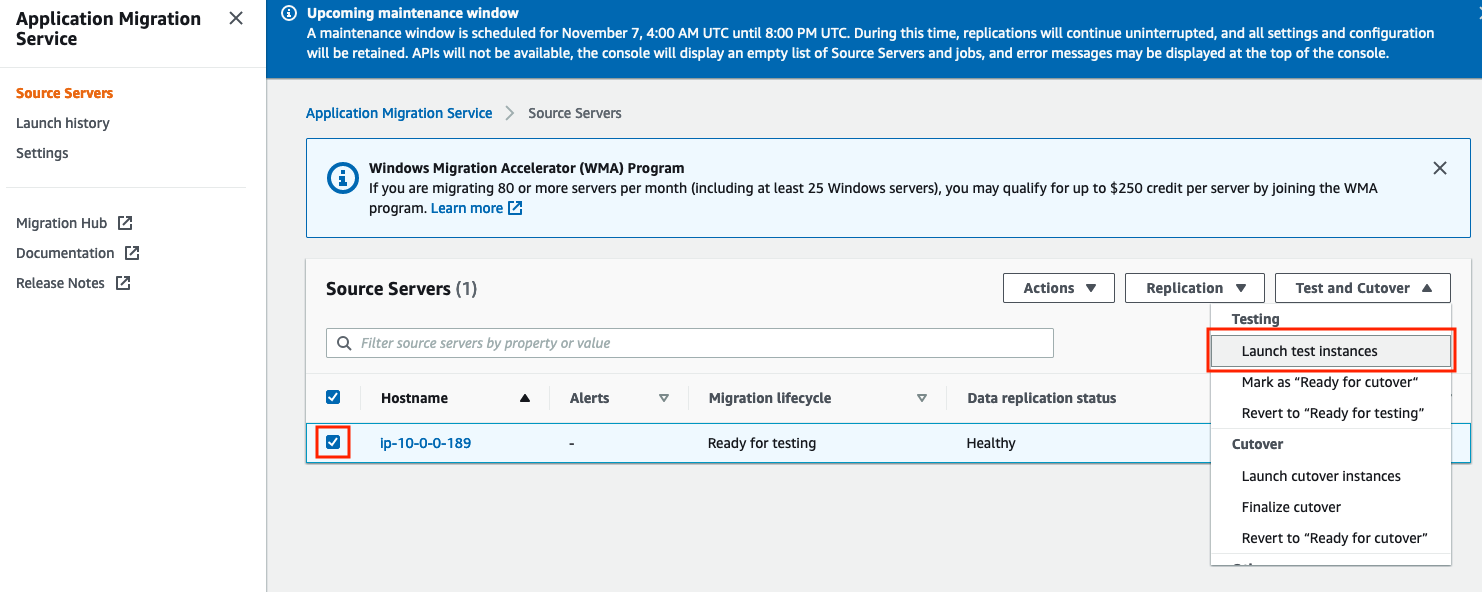1482x592 pixels.
Task: Click external link icon beside Documentation
Action: (x=132, y=253)
